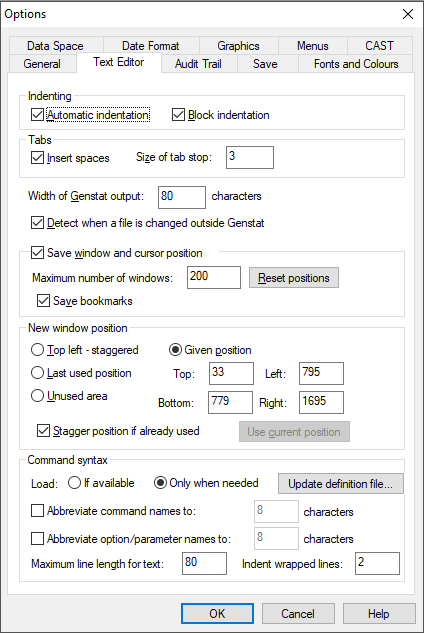
Task: Click Reset positions button
Action: [294, 277]
